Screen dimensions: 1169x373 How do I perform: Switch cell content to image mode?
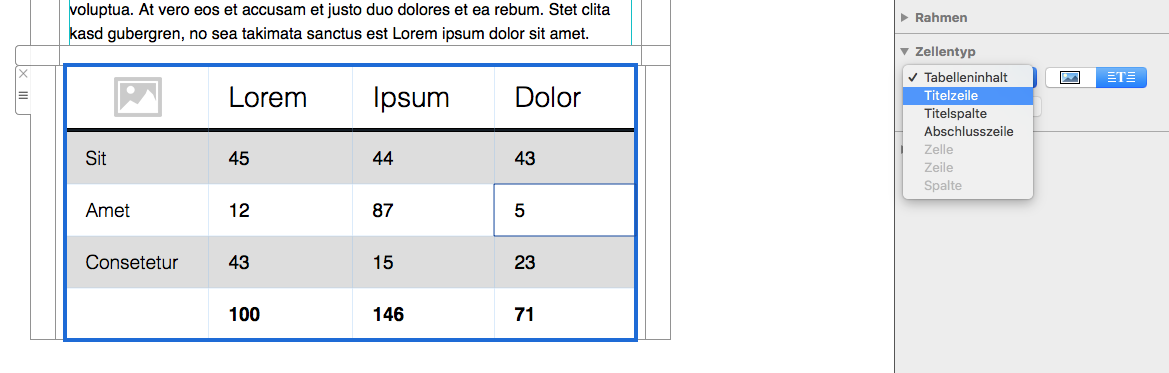coord(1070,78)
